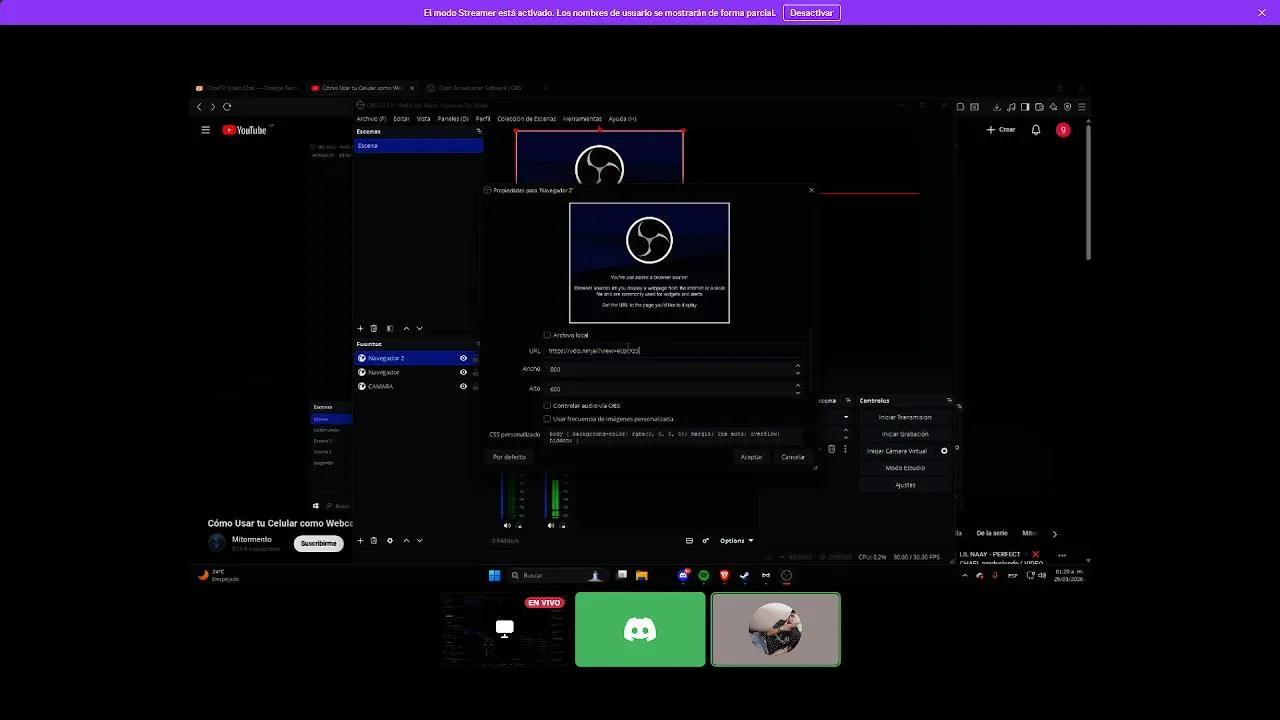Move source up in bottom sources toolbar
The width and height of the screenshot is (1280, 720).
tap(406, 540)
